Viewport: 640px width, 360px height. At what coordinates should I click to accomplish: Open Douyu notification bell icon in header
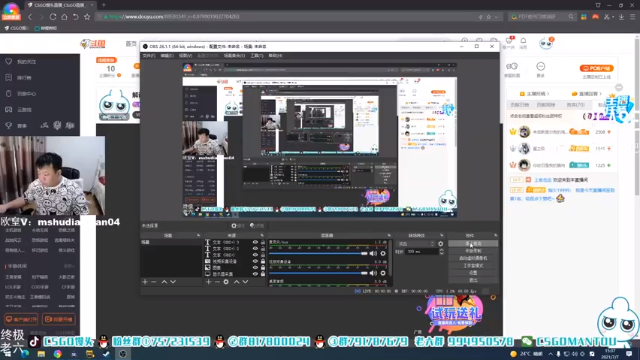(523, 41)
